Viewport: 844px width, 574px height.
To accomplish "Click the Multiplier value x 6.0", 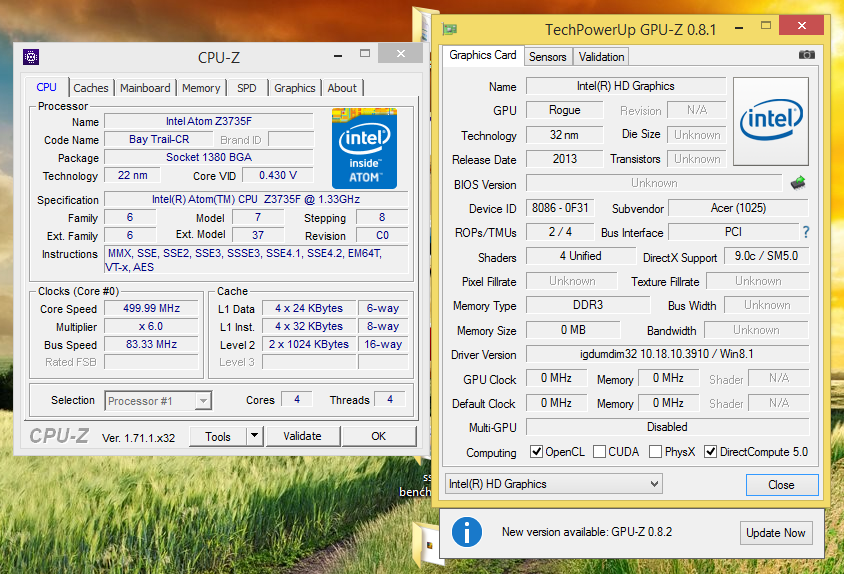I will coord(151,326).
